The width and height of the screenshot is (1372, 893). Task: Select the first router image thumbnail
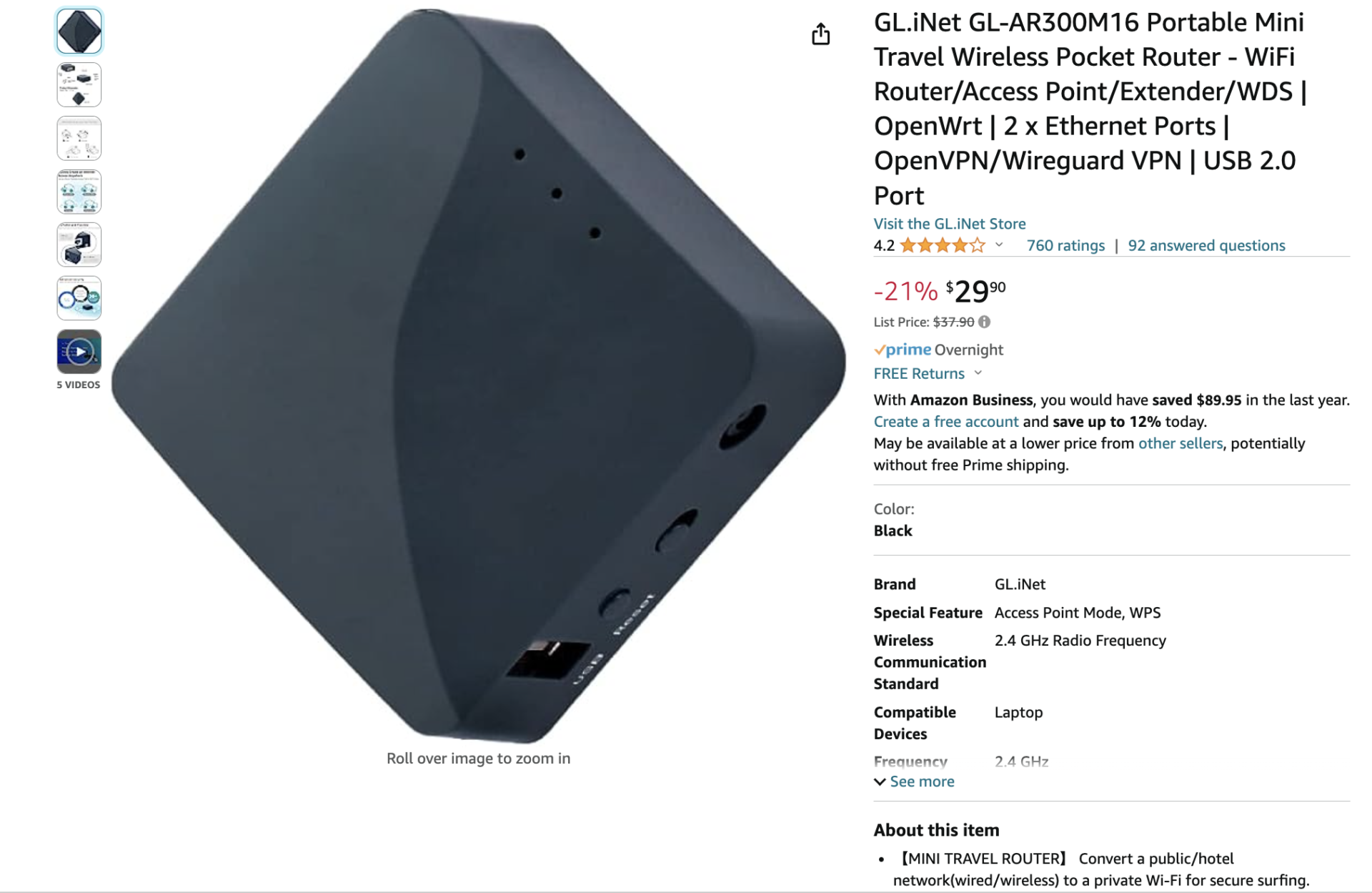(x=79, y=31)
